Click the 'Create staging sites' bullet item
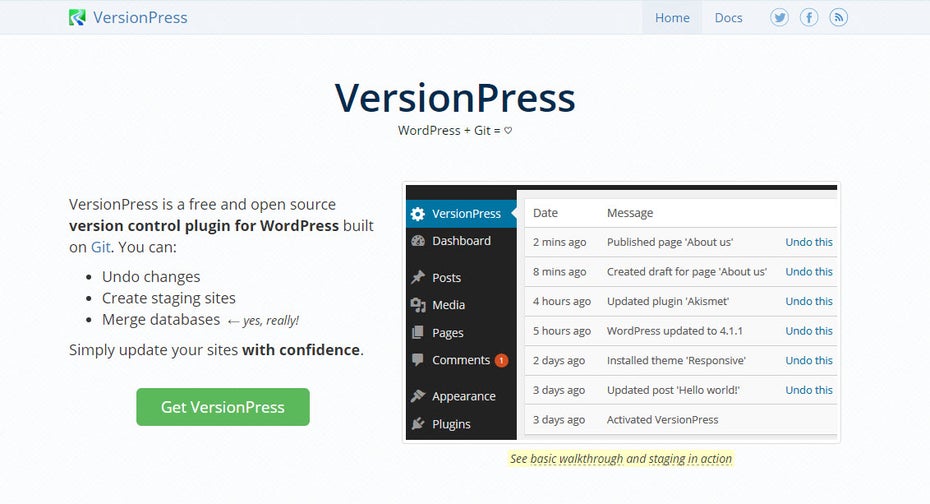 [x=168, y=298]
